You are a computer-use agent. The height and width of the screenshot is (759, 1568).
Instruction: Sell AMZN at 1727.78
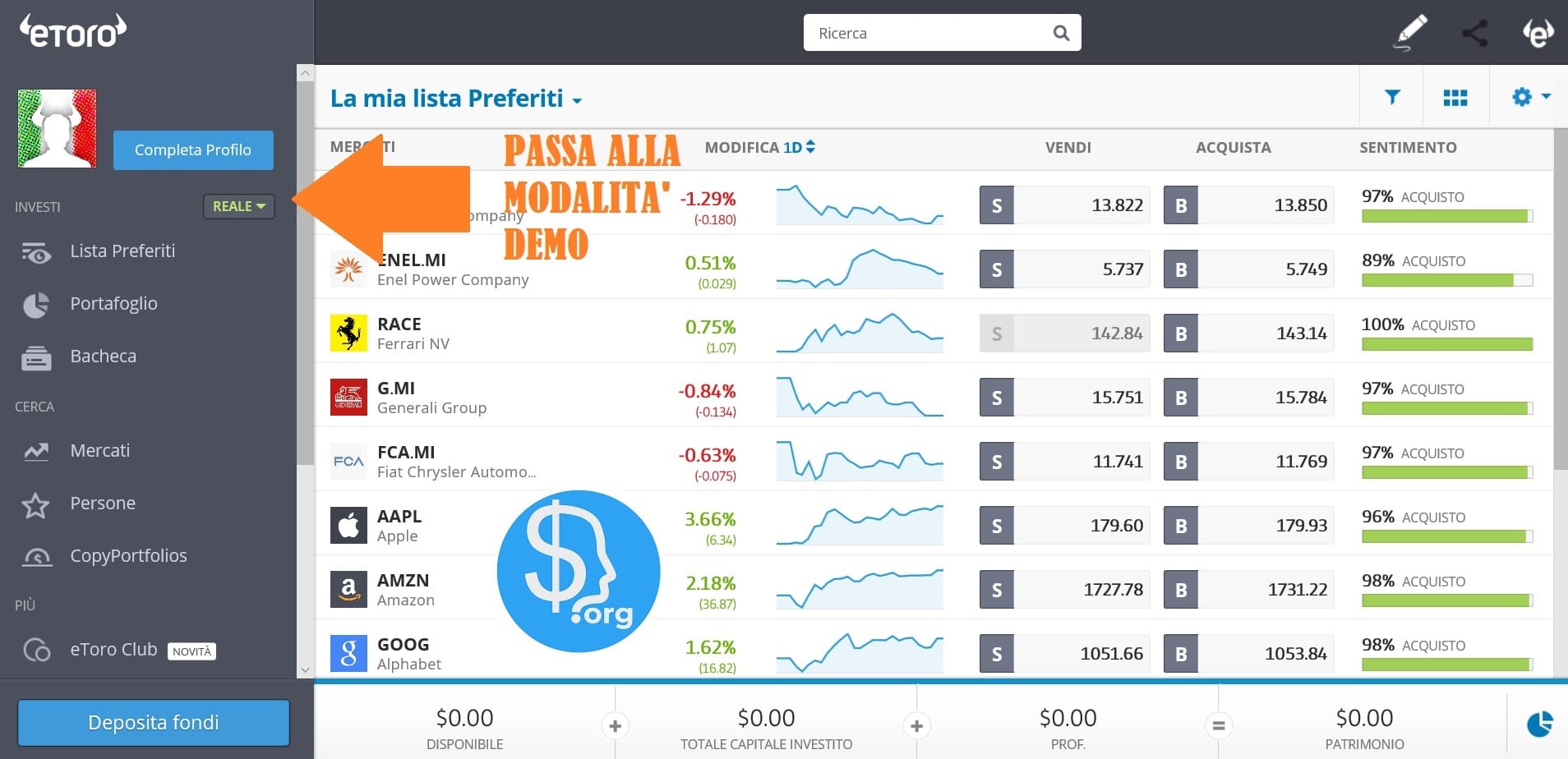pyautogui.click(x=1065, y=590)
